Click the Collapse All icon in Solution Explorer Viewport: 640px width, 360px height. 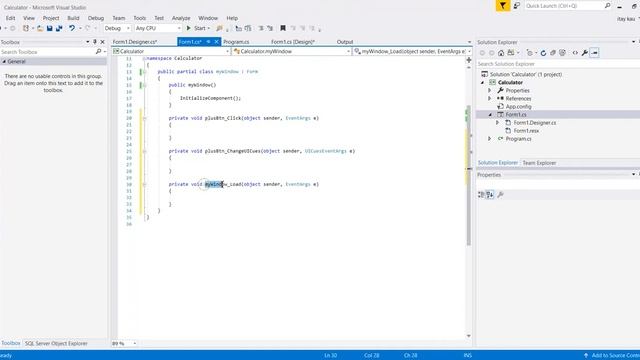click(553, 53)
